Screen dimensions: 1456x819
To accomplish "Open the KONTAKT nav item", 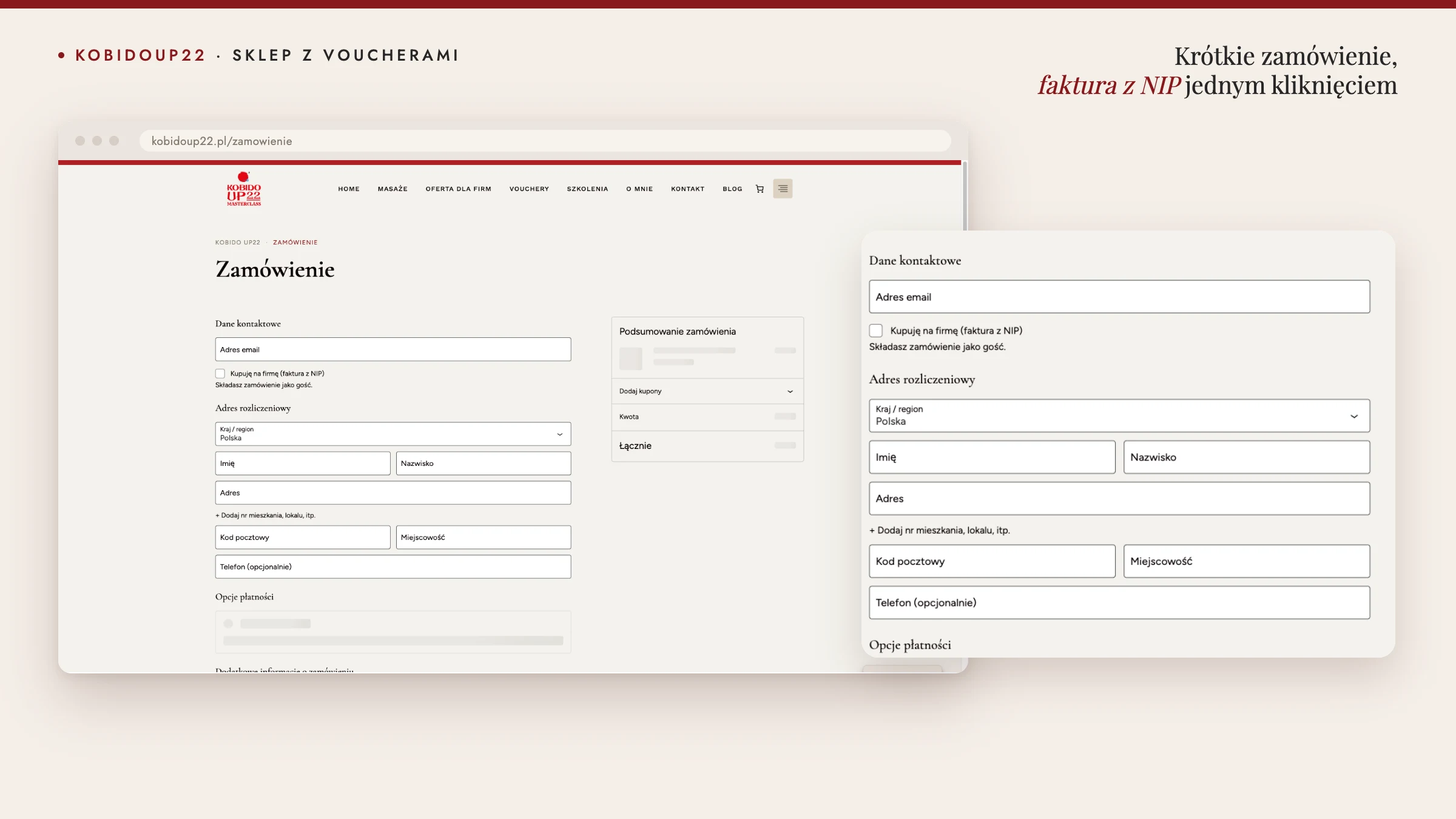I will pyautogui.click(x=688, y=189).
